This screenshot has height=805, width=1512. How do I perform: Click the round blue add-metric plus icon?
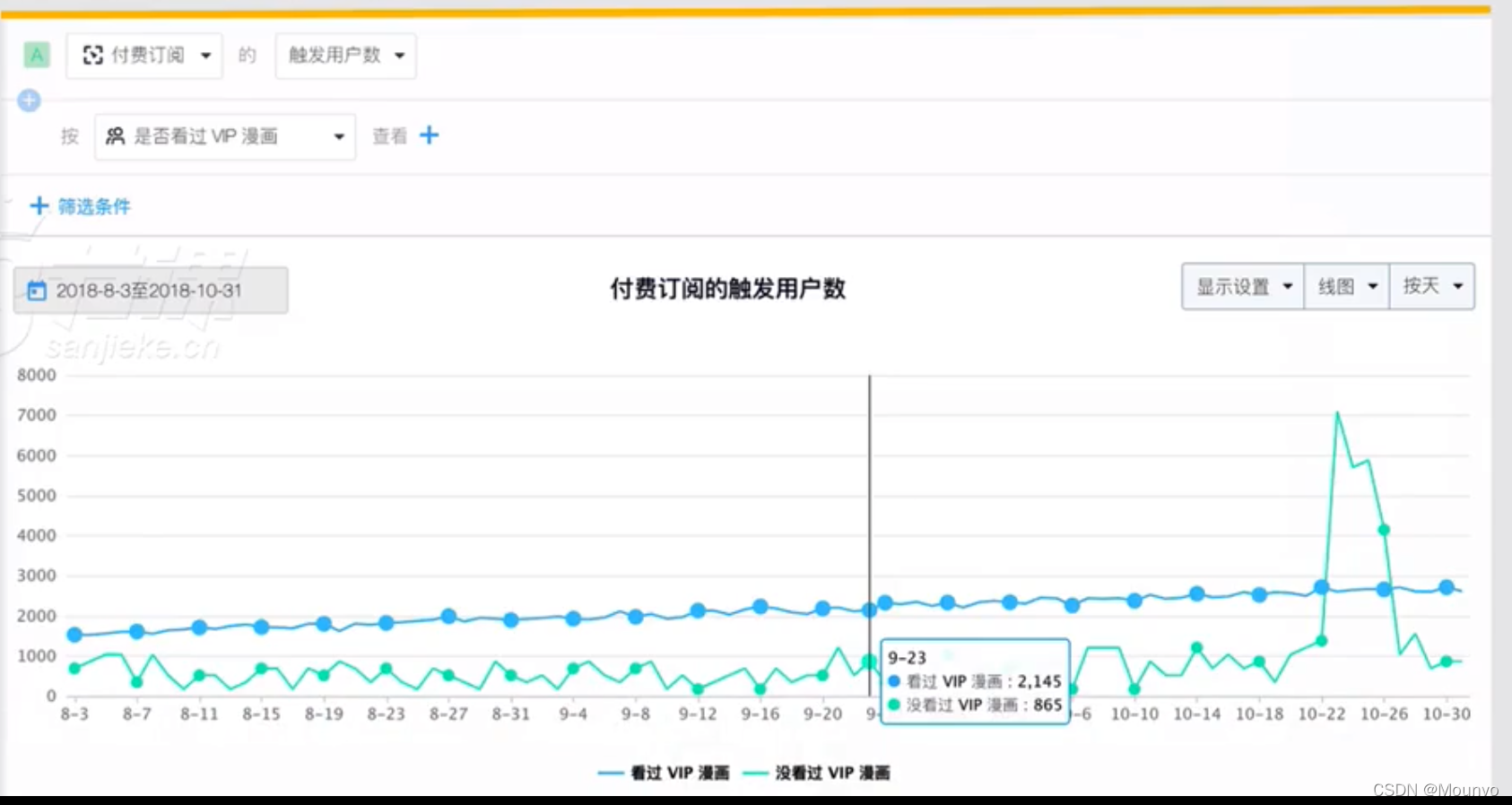pyautogui.click(x=29, y=100)
